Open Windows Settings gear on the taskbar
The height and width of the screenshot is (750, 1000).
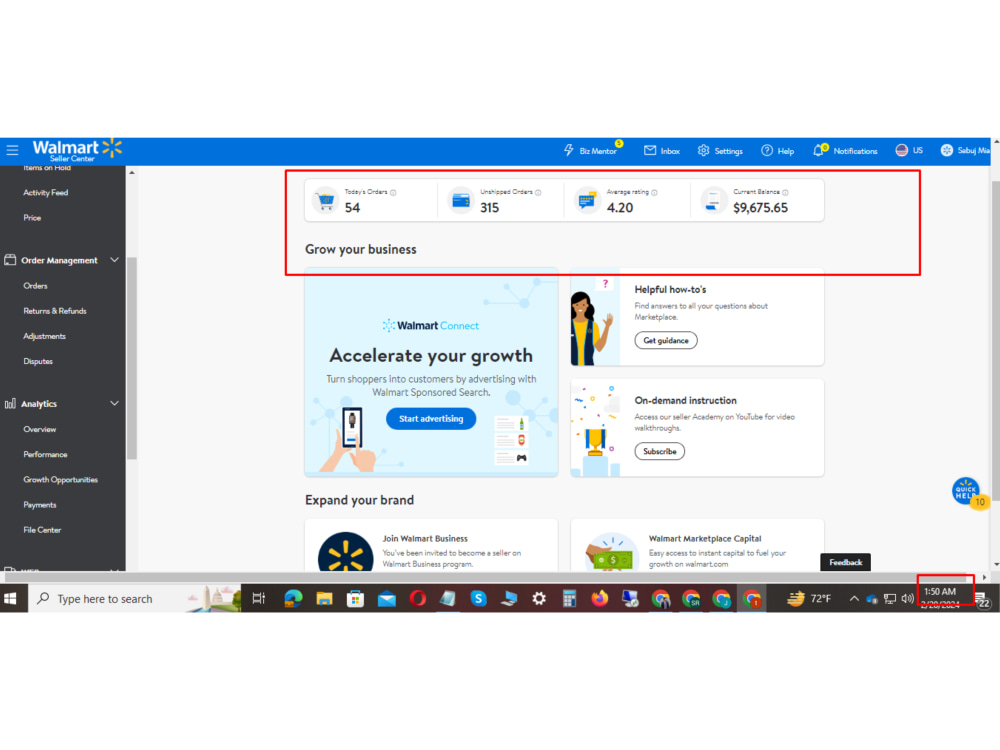click(540, 599)
